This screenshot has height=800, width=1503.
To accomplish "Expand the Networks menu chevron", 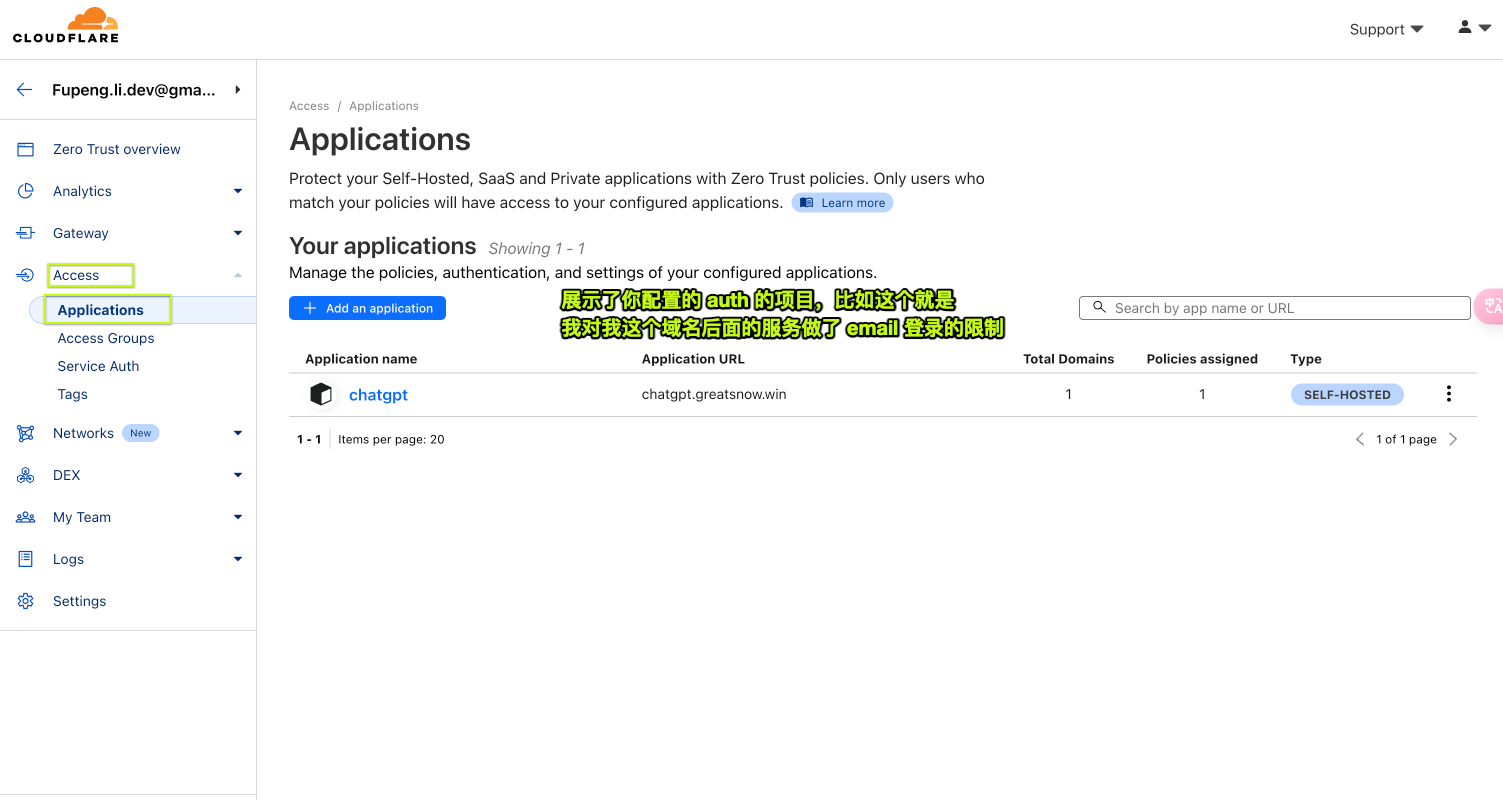I will coord(238,433).
